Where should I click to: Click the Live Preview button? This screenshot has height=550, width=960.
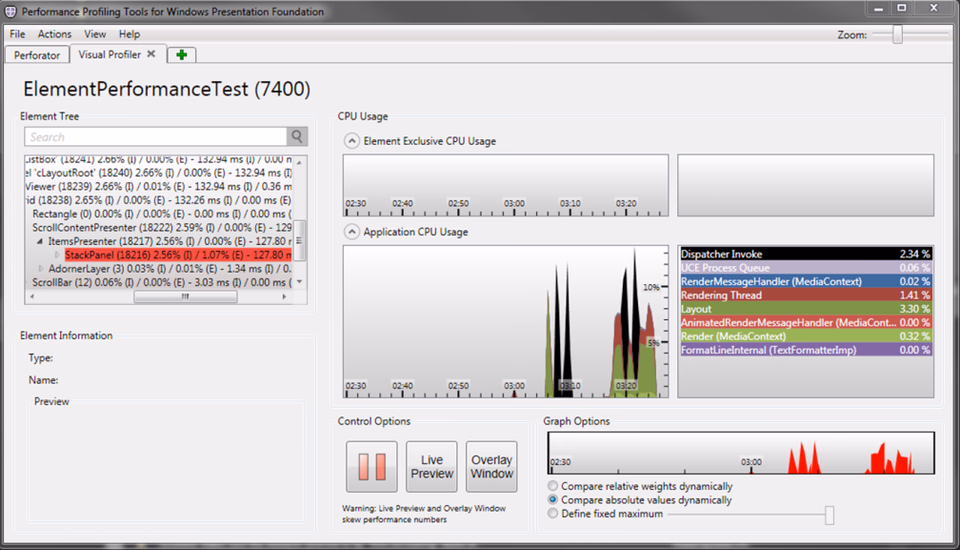432,467
